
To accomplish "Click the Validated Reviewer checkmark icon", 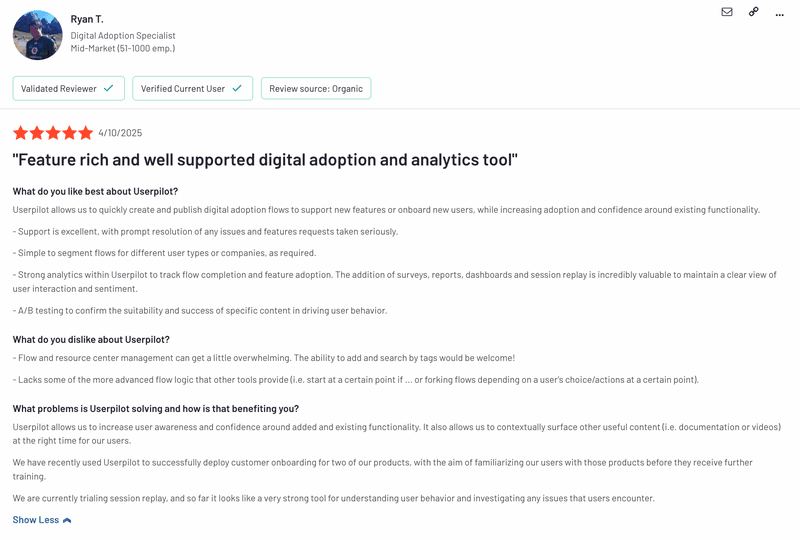I will tap(109, 88).
